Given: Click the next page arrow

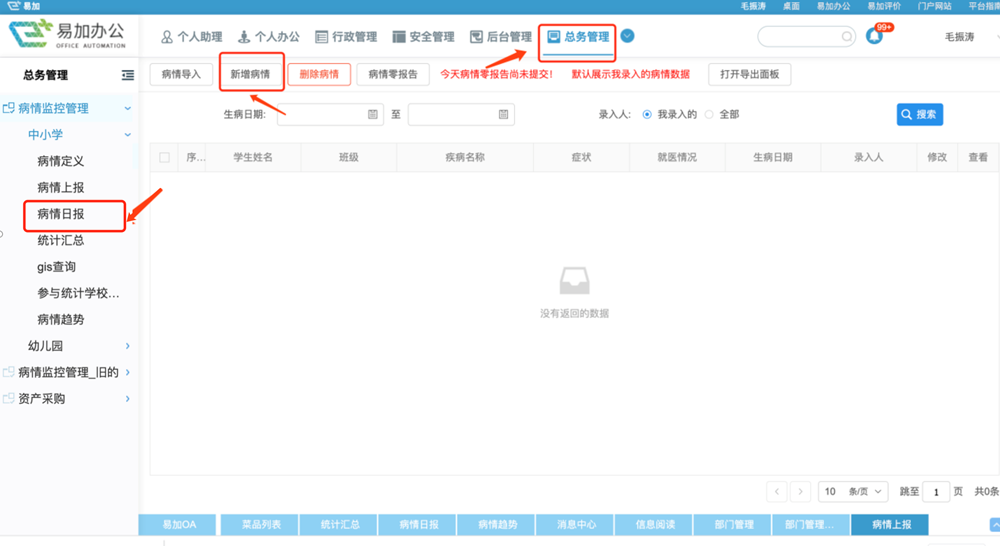Looking at the screenshot, I should [800, 491].
